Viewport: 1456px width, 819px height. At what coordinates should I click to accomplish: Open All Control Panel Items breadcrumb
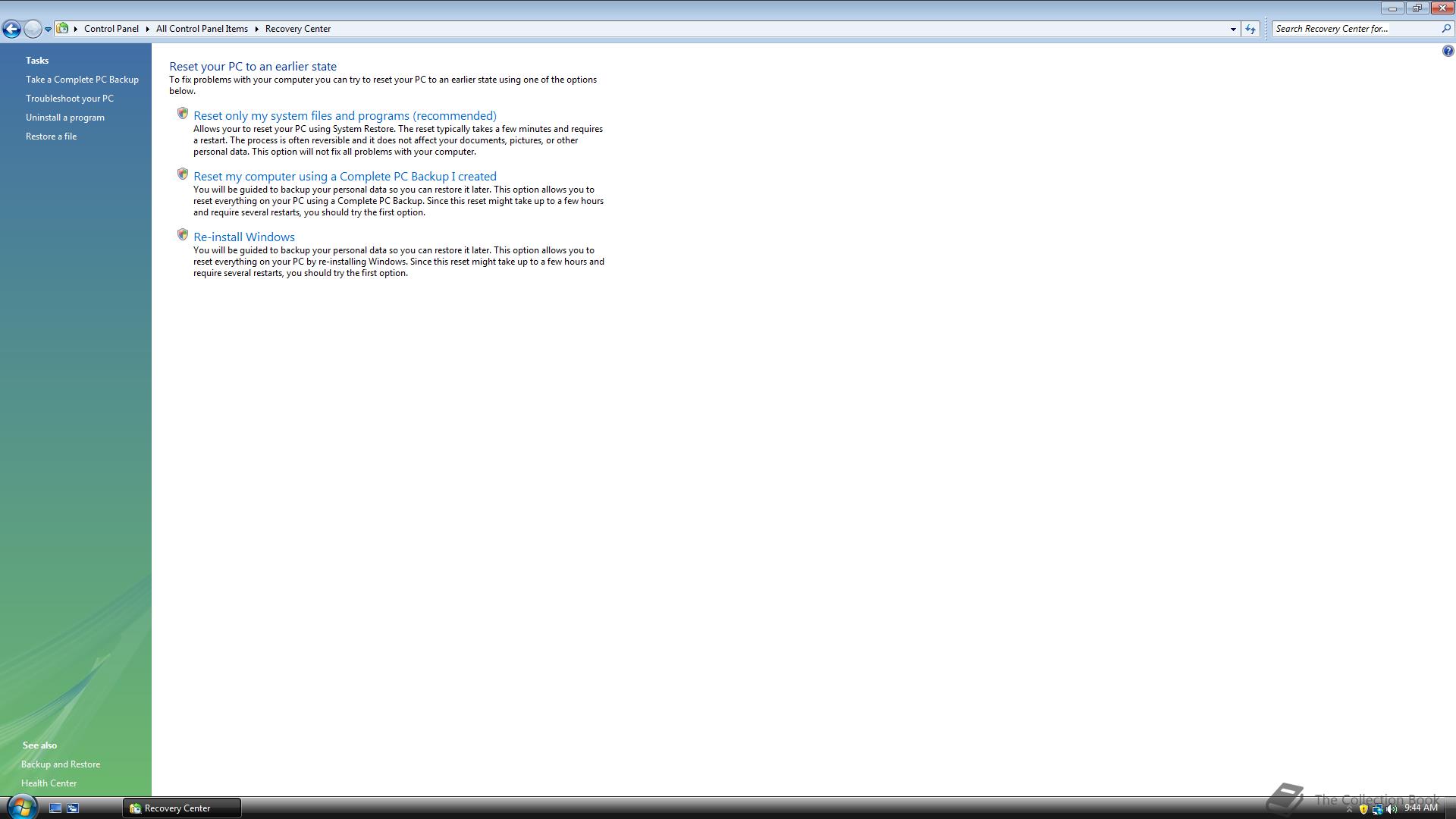coord(202,29)
